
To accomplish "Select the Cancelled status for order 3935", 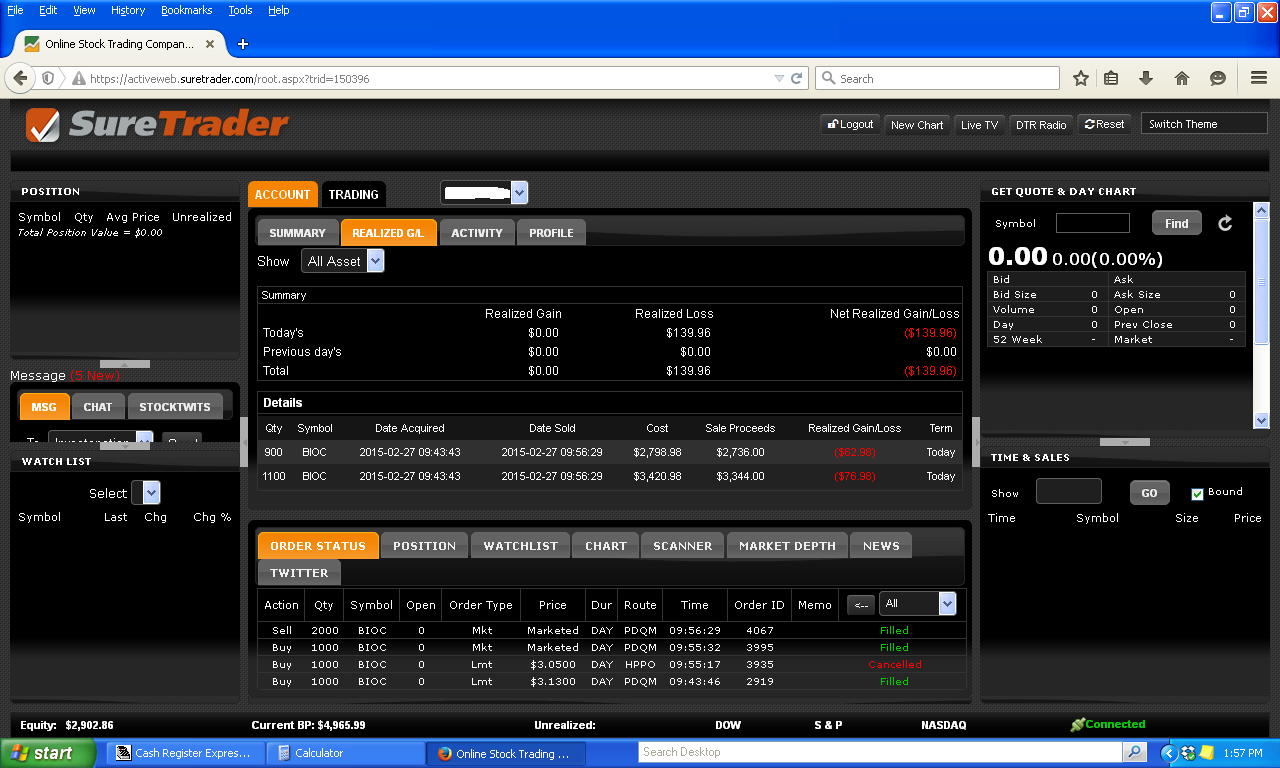I will [x=894, y=664].
